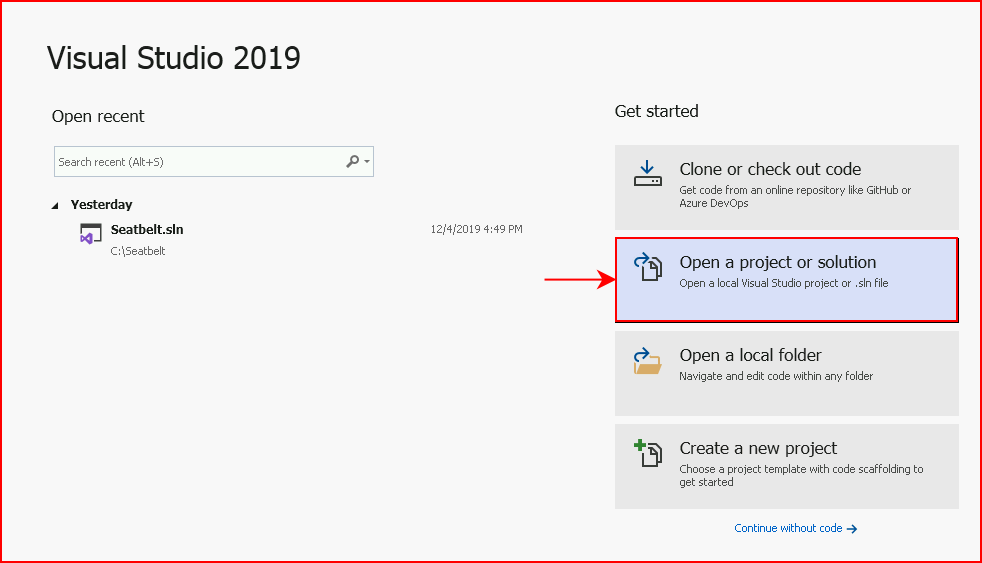Click the 'Choose a project template' description
Image resolution: width=982 pixels, height=563 pixels.
click(x=801, y=475)
